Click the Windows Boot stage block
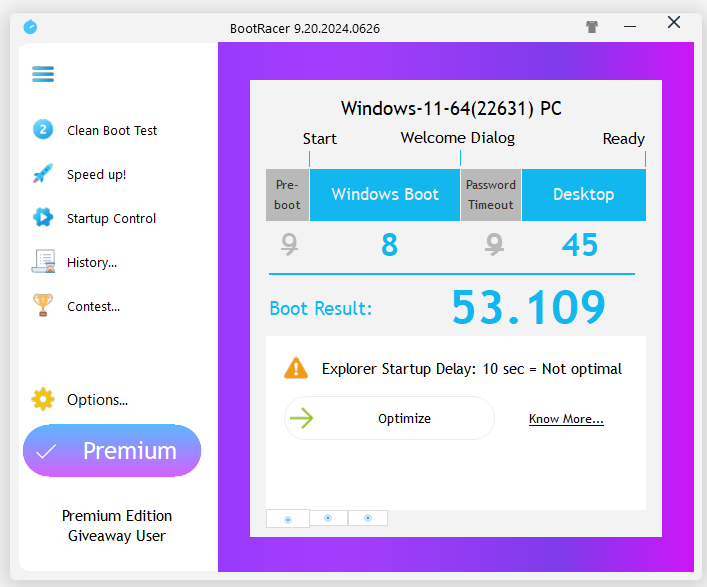 [x=385, y=195]
